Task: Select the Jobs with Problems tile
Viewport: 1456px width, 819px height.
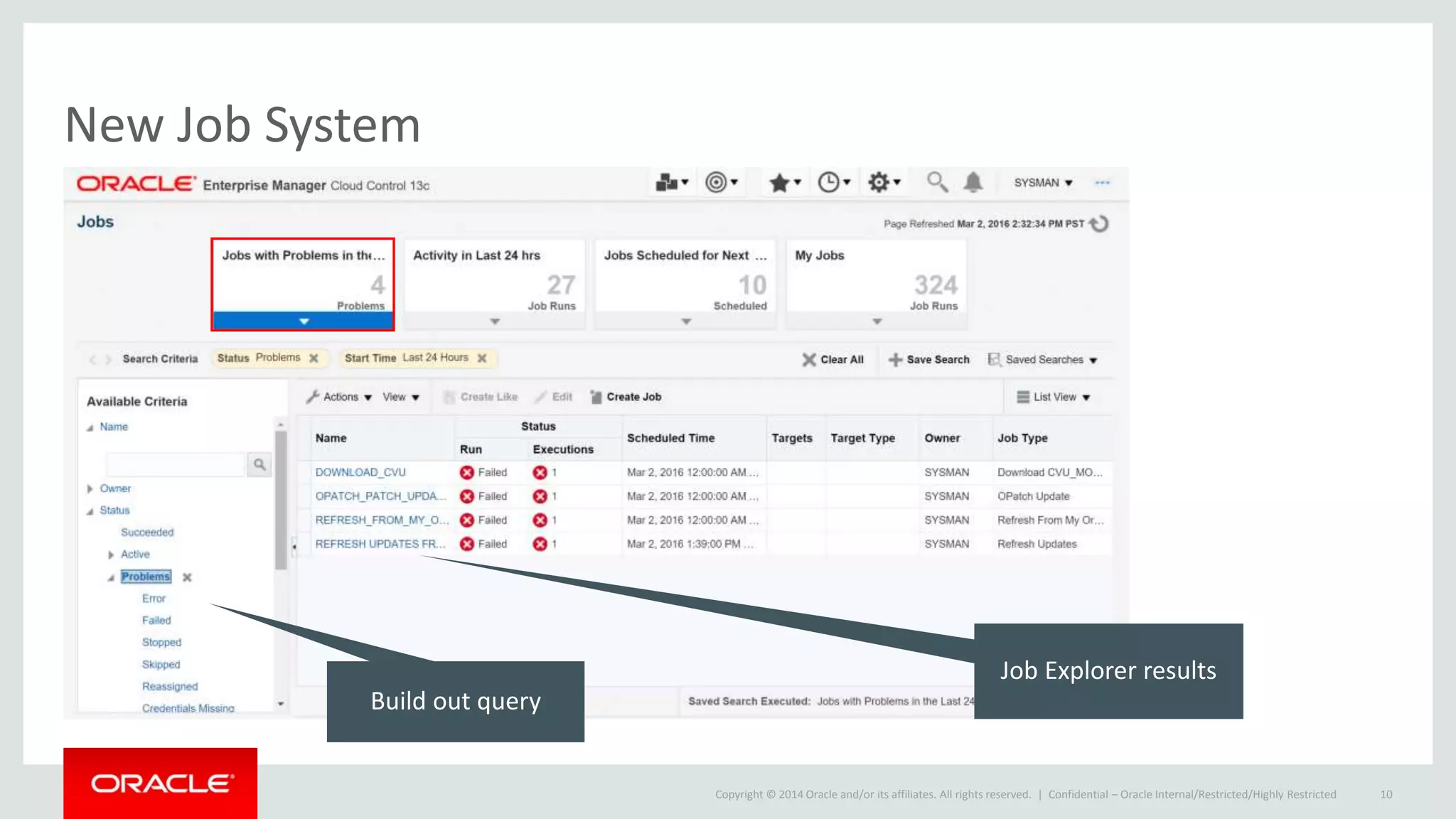Action: click(303, 284)
